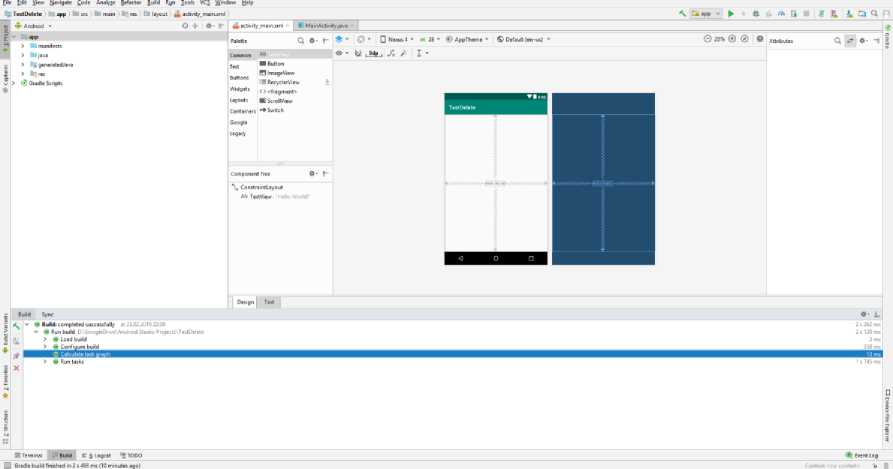Image resolution: width=893 pixels, height=469 pixels.
Task: Click the Build panel hammer rebuild icon
Action: click(x=17, y=327)
